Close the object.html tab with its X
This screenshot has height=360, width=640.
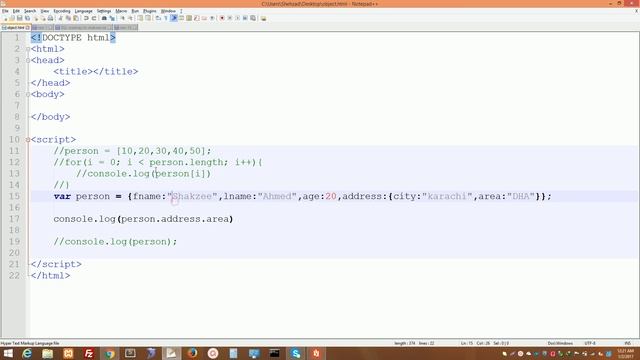tap(28, 27)
